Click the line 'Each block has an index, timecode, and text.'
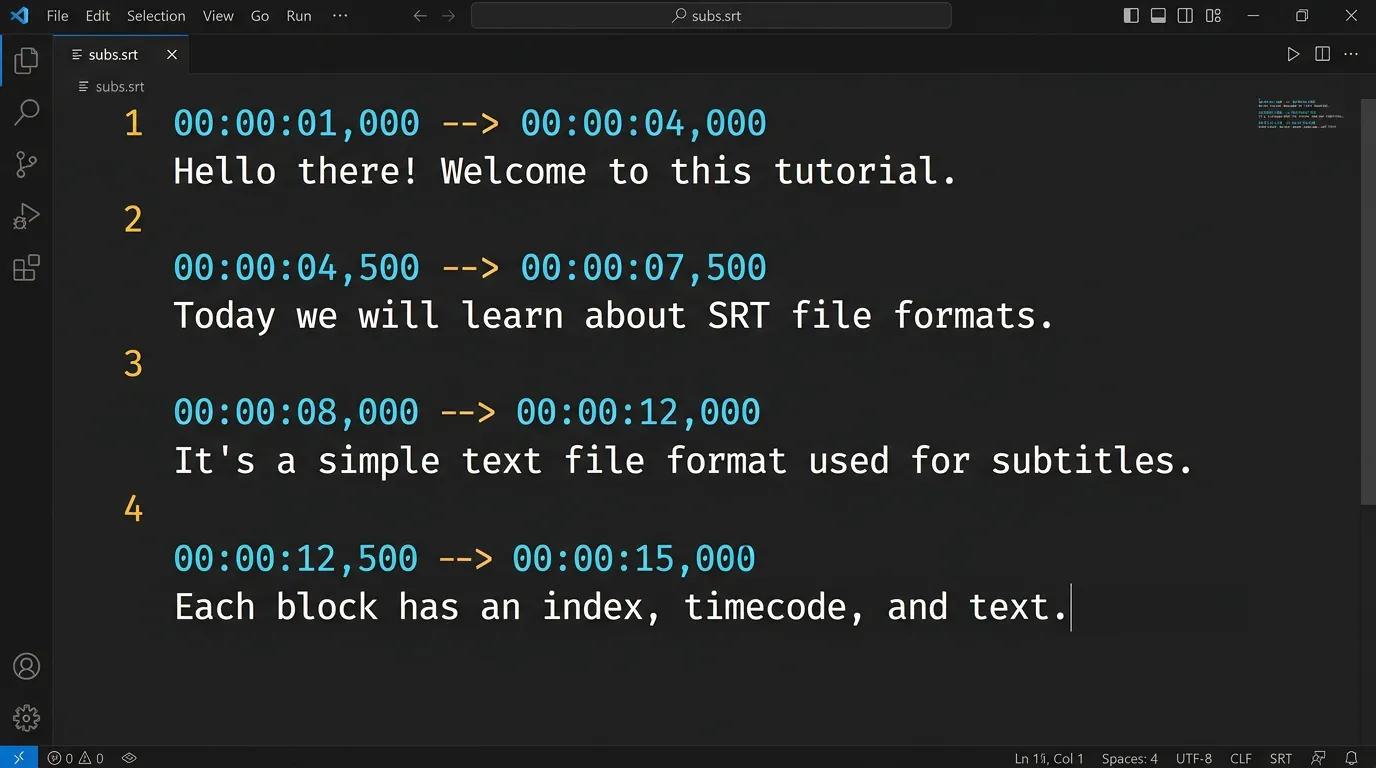Image resolution: width=1376 pixels, height=768 pixels. pyautogui.click(x=621, y=607)
